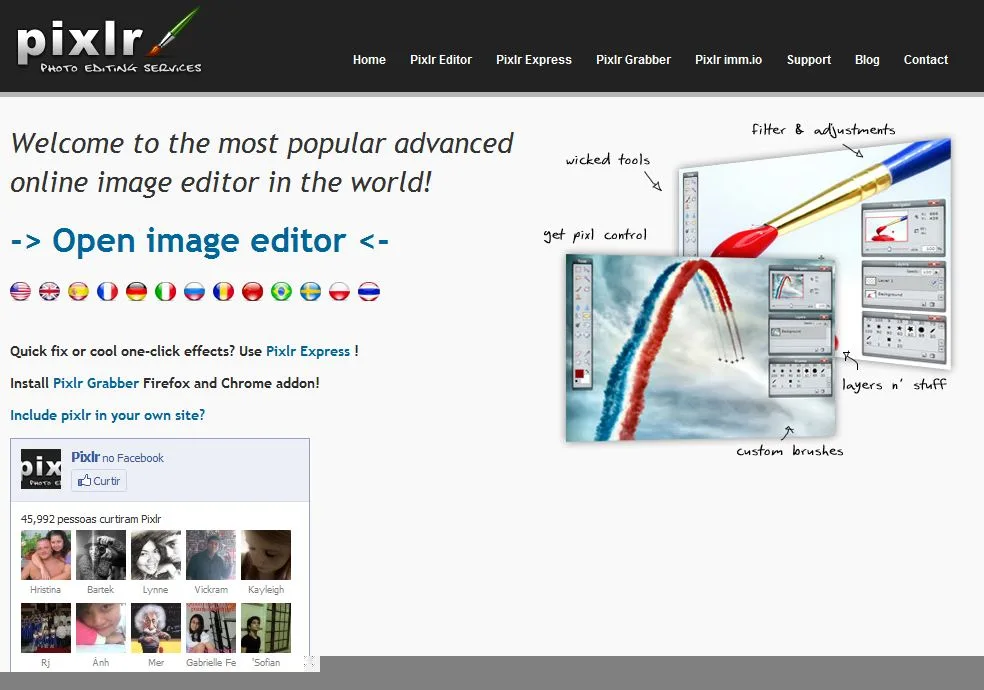Select the Romania flag language icon
The height and width of the screenshot is (690, 984).
pyautogui.click(x=223, y=292)
